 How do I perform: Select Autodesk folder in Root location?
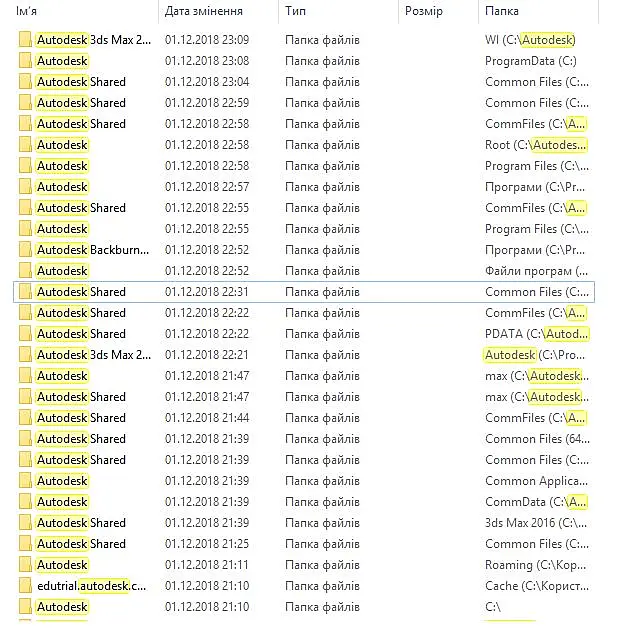point(304,145)
